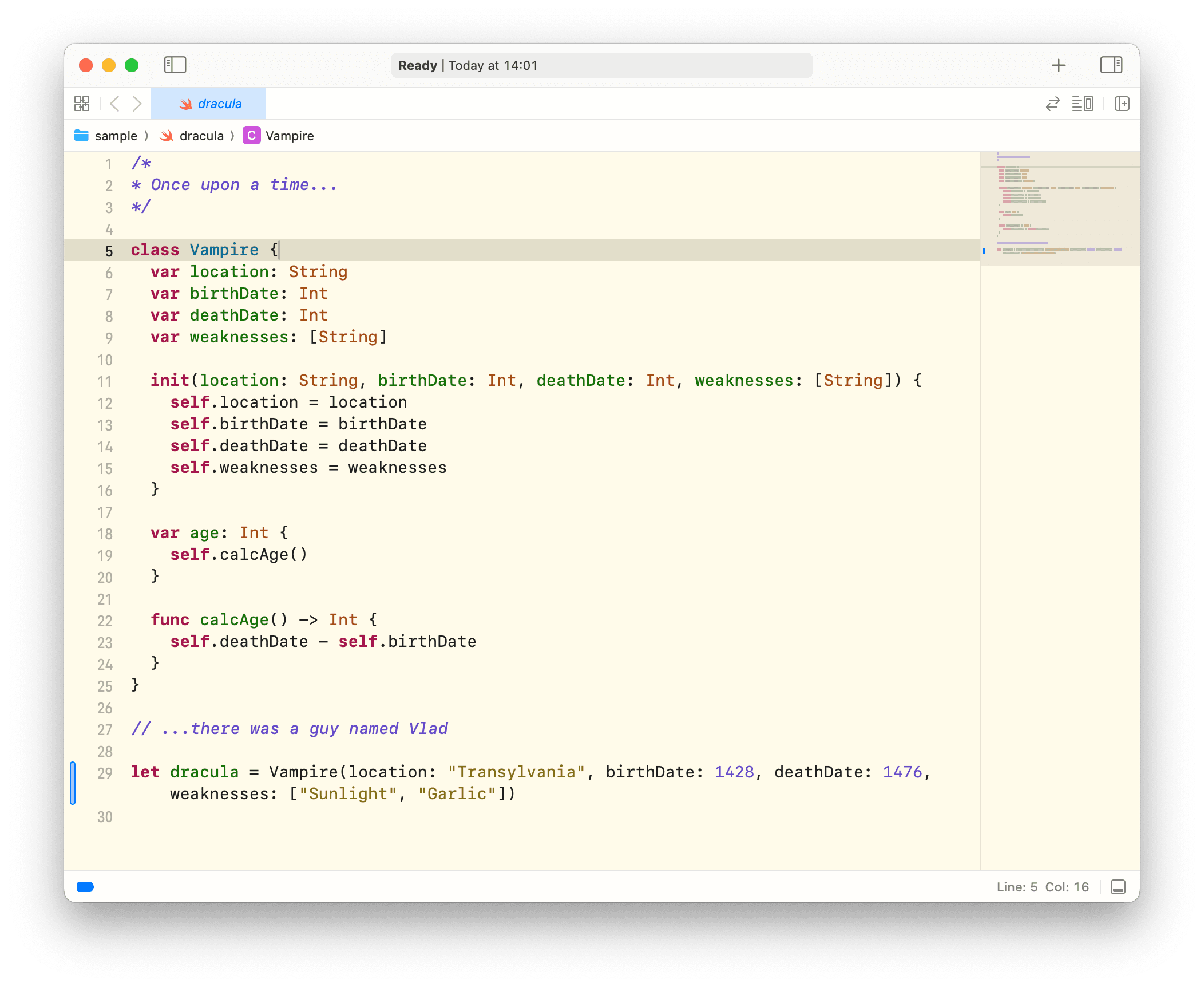Viewport: 1204px width, 987px height.
Task: Toggle the inspector panel icon
Action: [x=1112, y=65]
